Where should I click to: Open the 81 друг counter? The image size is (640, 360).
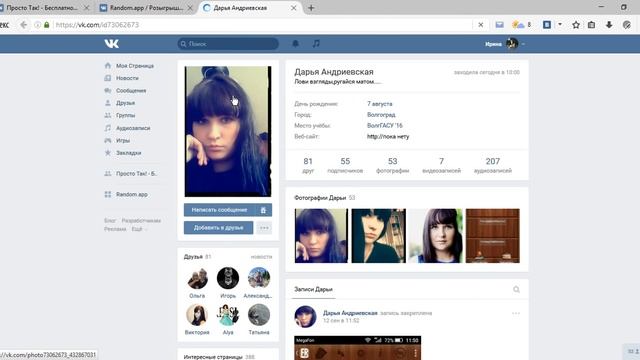click(308, 165)
